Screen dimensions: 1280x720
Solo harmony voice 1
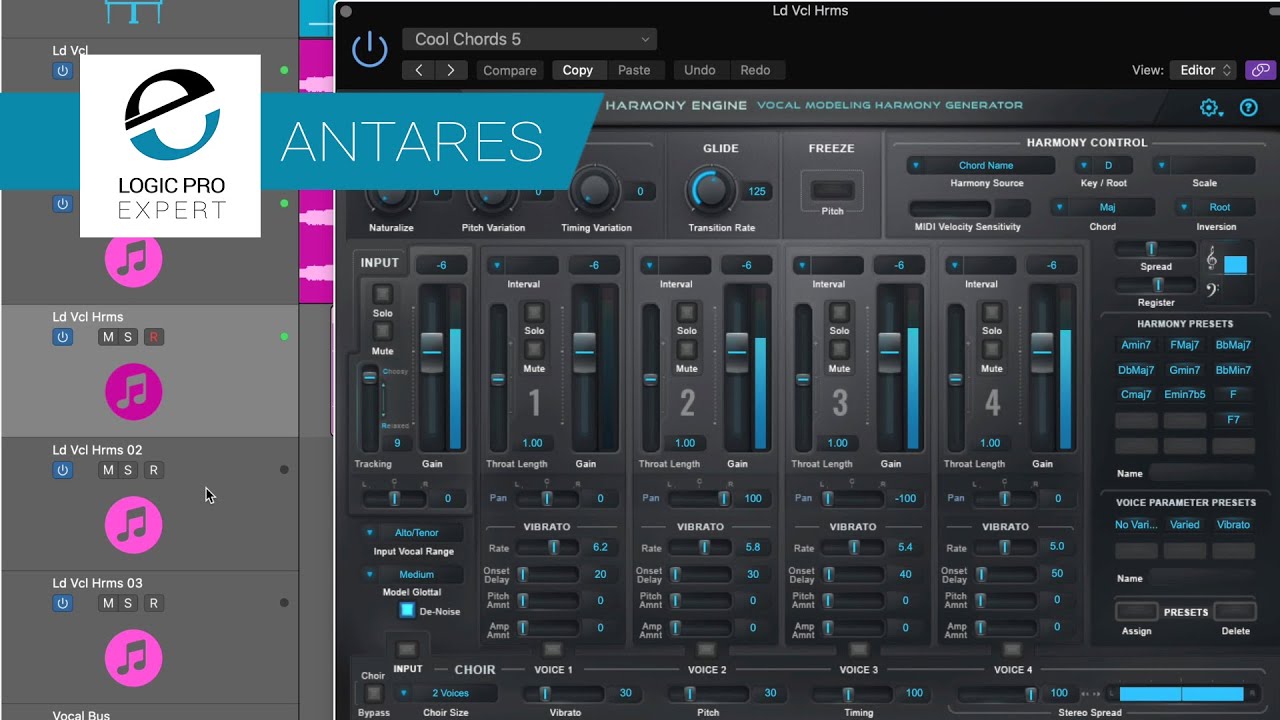click(x=534, y=312)
